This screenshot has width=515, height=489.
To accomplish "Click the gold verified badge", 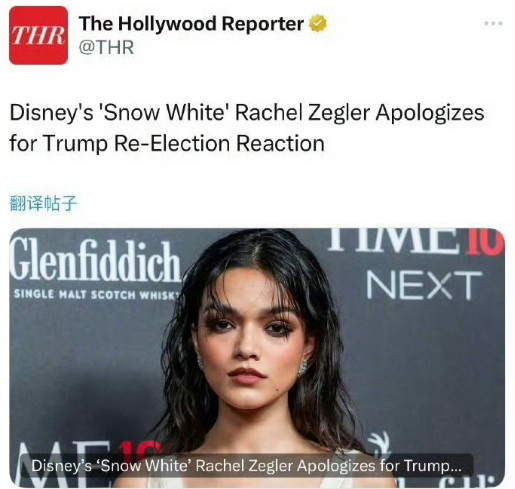I will coord(318,24).
